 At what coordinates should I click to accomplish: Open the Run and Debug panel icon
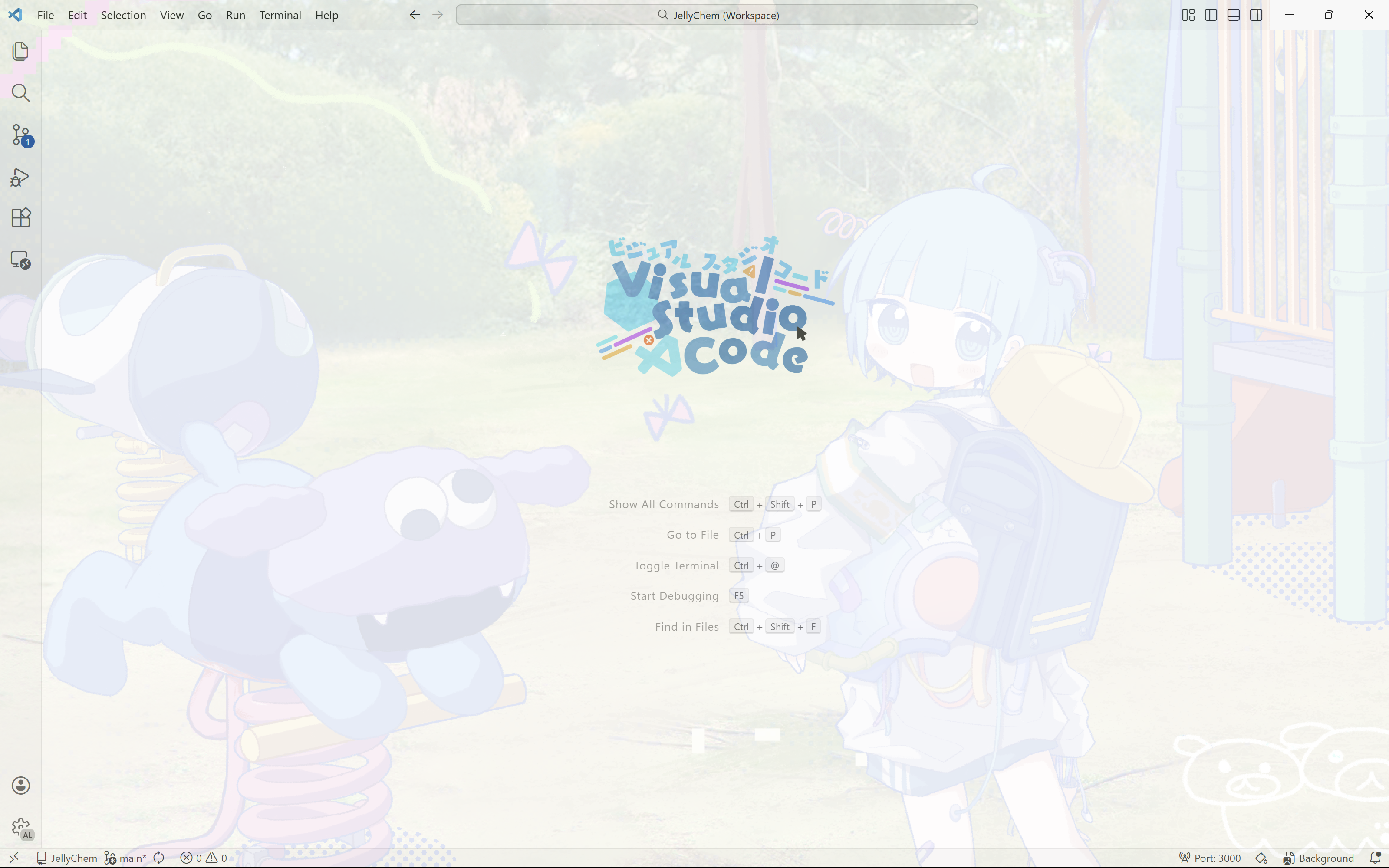tap(21, 177)
